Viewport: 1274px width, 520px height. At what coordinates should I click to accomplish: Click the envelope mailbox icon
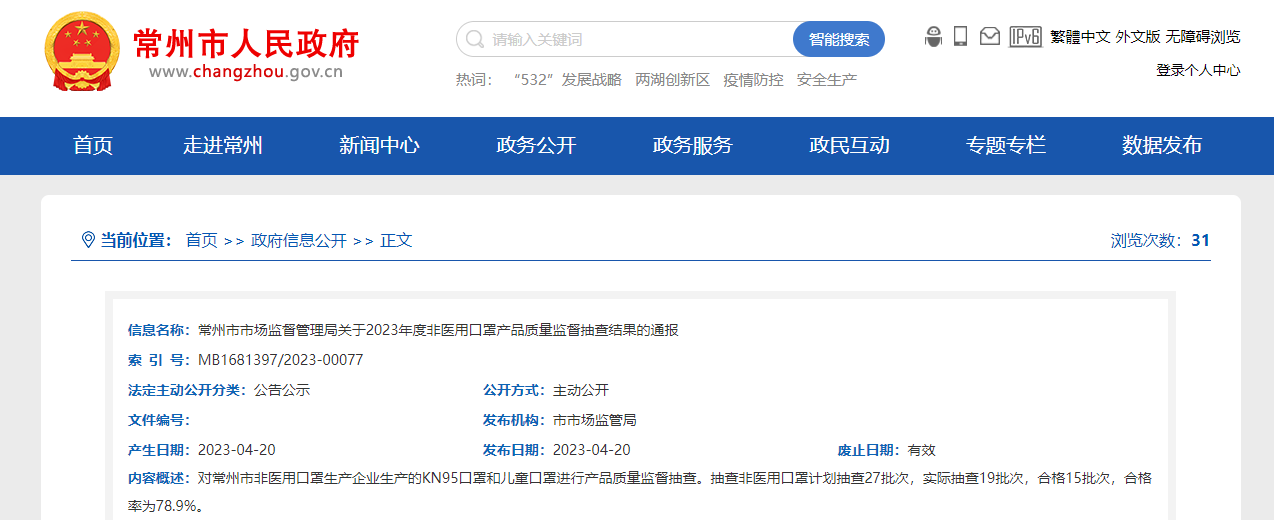pyautogui.click(x=989, y=37)
